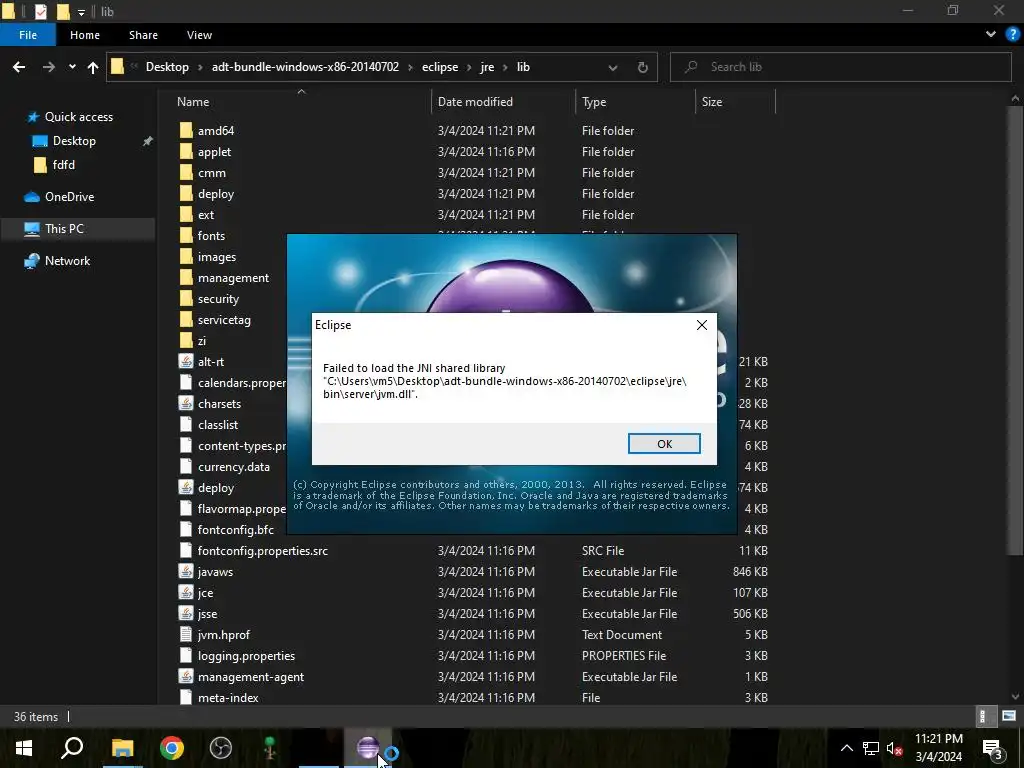1024x768 pixels.
Task: Select the currency.data file
Action: [x=233, y=467]
